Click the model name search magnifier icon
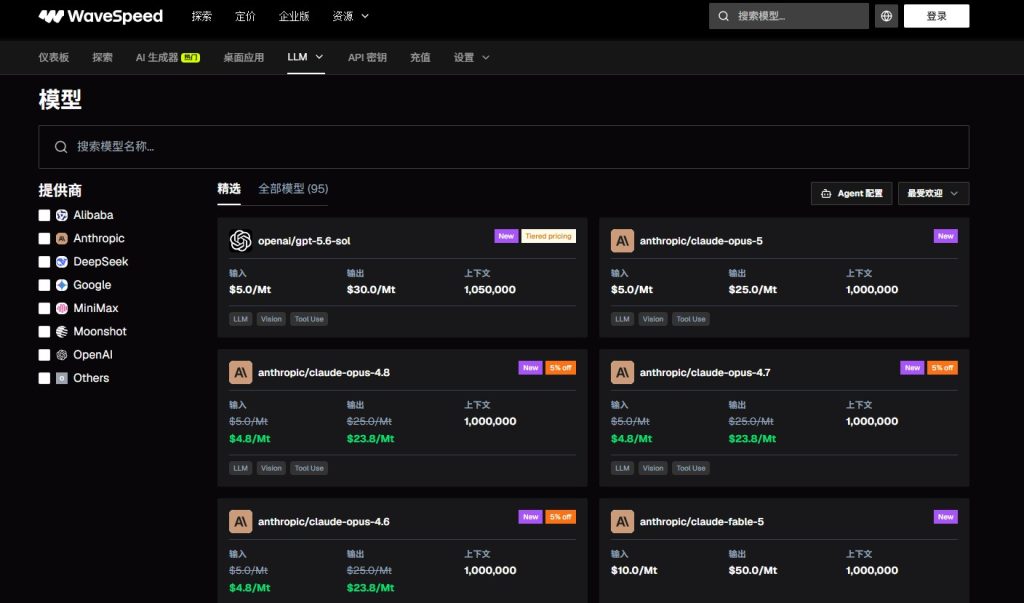This screenshot has width=1024, height=603. click(x=61, y=147)
